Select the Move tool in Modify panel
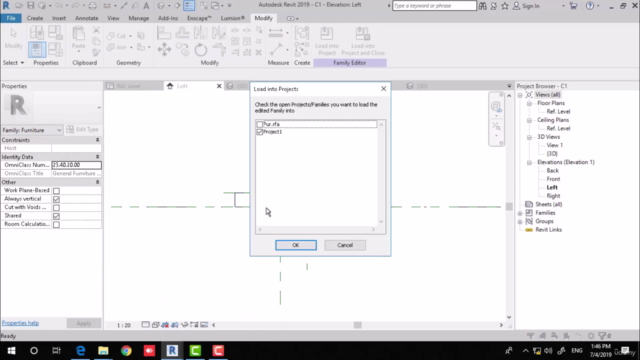640x360 pixels. (164, 49)
